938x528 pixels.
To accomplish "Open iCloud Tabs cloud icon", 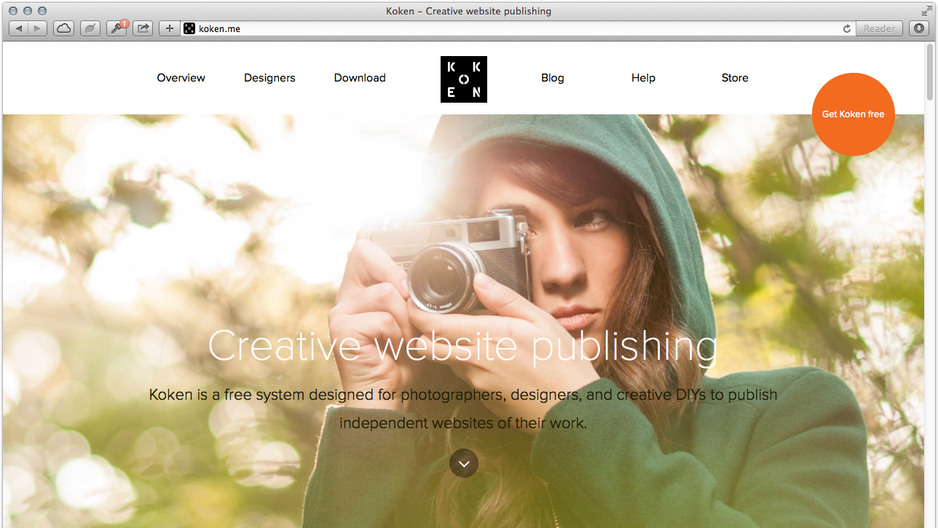I will point(63,28).
